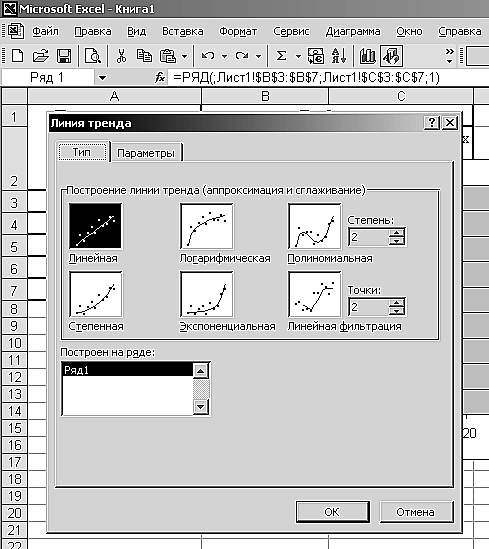Image resolution: width=489 pixels, height=549 pixels.
Task: Click the formula bar with РЯД formula
Action: tap(328, 77)
